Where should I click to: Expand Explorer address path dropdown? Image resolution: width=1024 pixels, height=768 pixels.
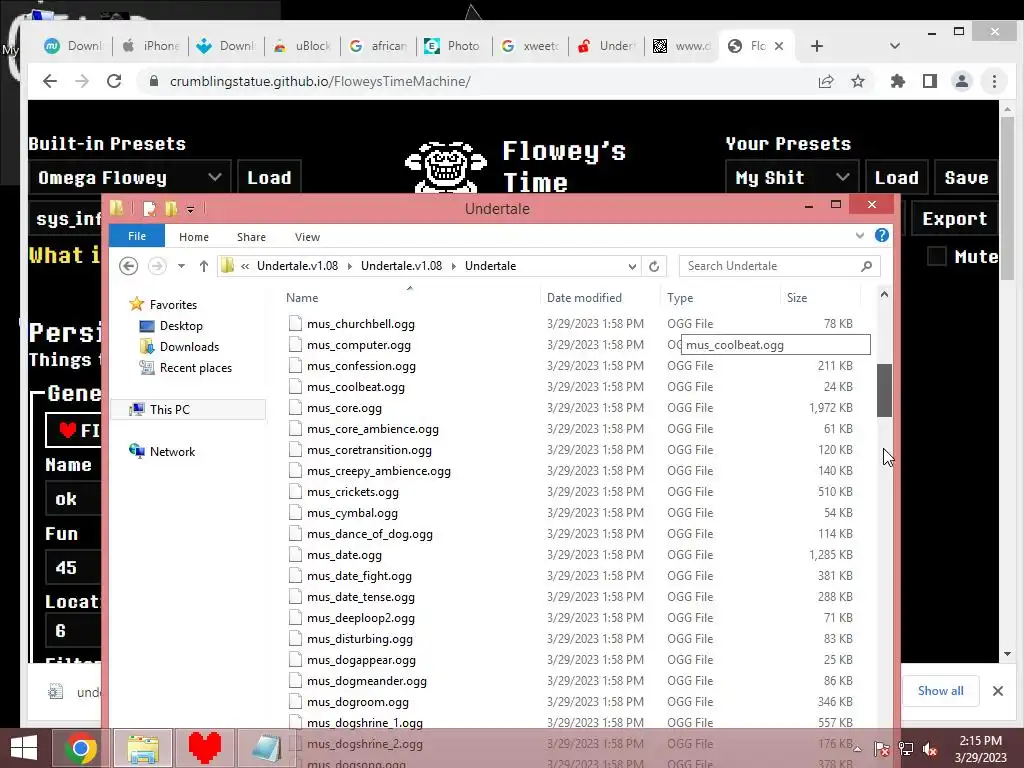click(x=632, y=266)
